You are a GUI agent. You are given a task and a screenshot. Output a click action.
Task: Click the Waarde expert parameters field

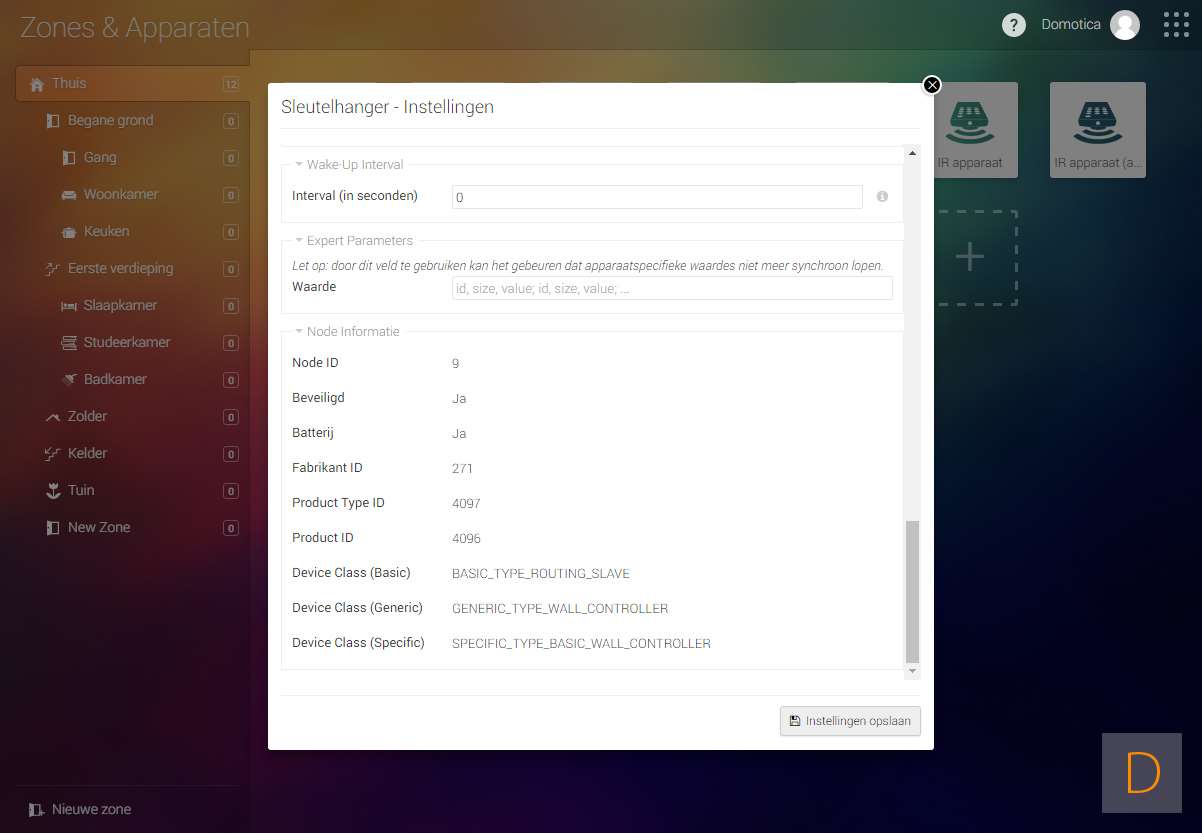671,288
